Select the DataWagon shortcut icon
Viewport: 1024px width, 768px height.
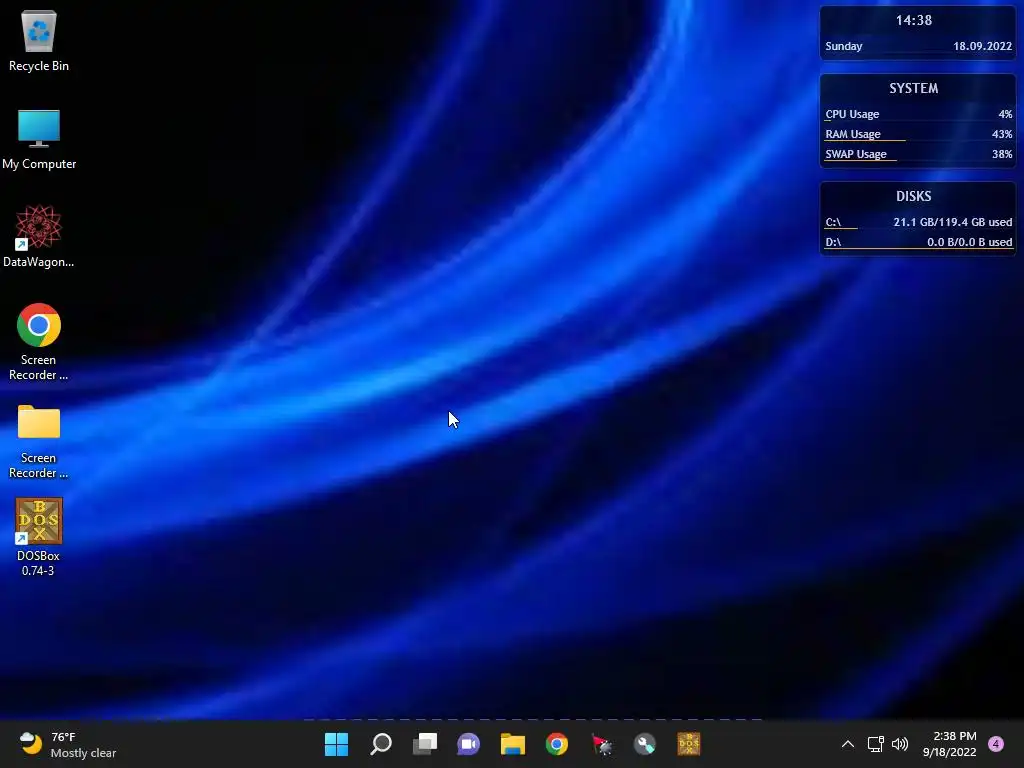point(39,236)
